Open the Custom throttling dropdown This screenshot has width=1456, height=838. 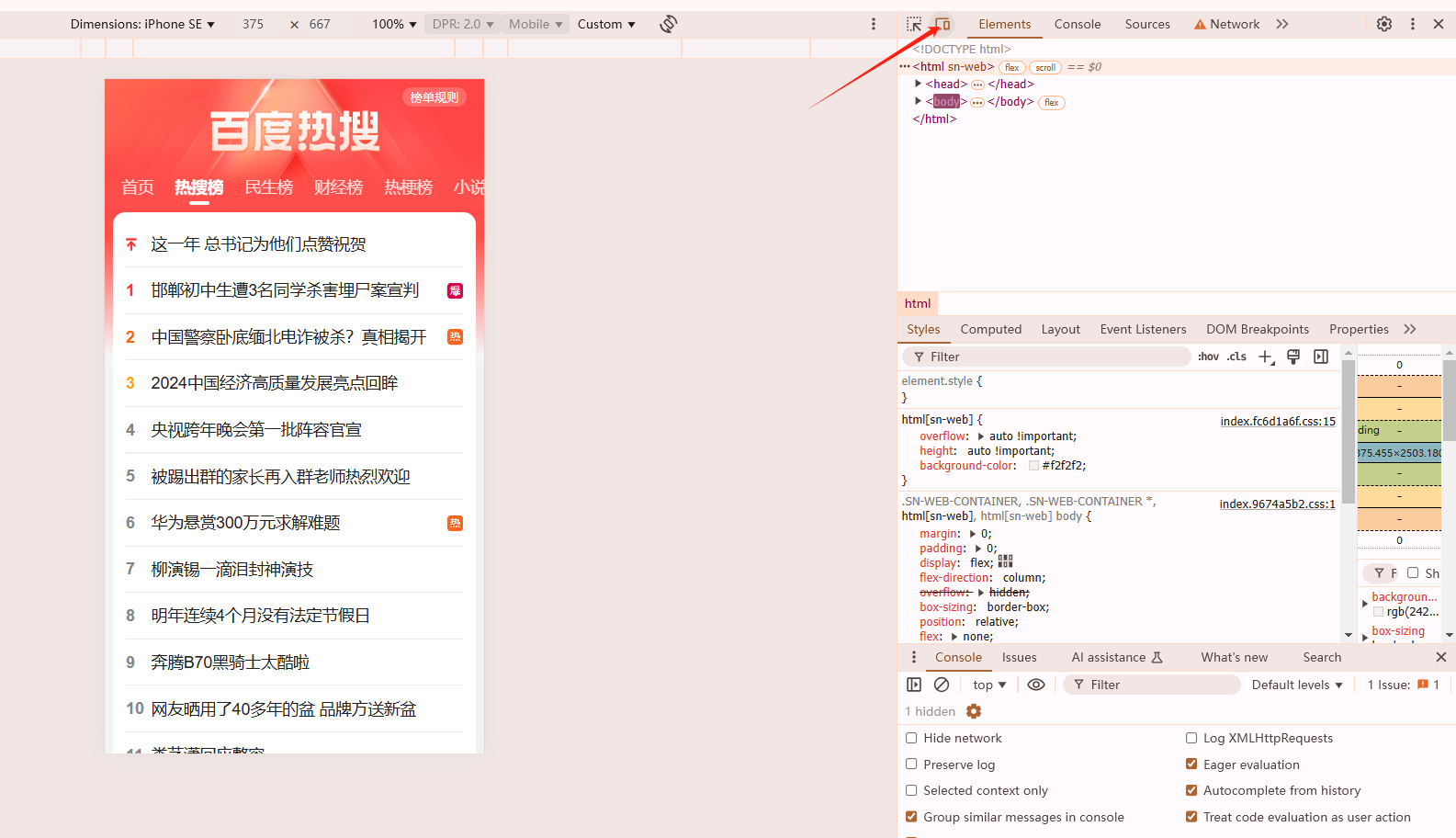[606, 24]
